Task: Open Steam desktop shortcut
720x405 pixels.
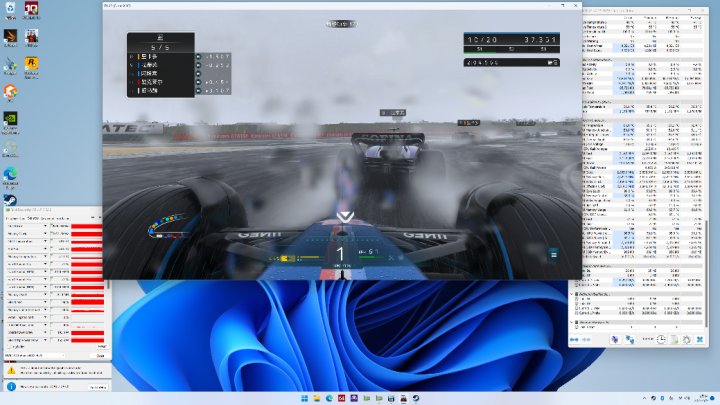Action: tap(10, 200)
